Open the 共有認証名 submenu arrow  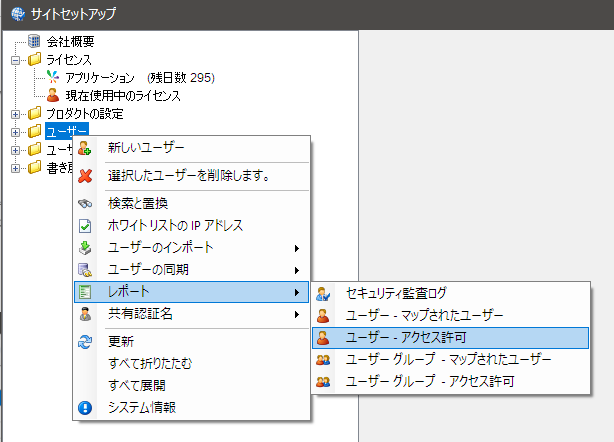pyautogui.click(x=297, y=314)
